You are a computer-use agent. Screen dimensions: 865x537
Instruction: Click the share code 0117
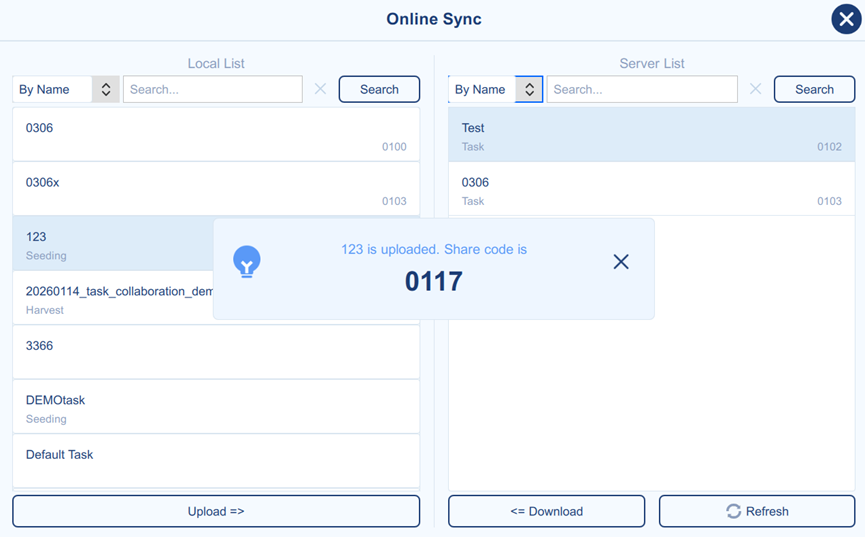click(x=434, y=281)
